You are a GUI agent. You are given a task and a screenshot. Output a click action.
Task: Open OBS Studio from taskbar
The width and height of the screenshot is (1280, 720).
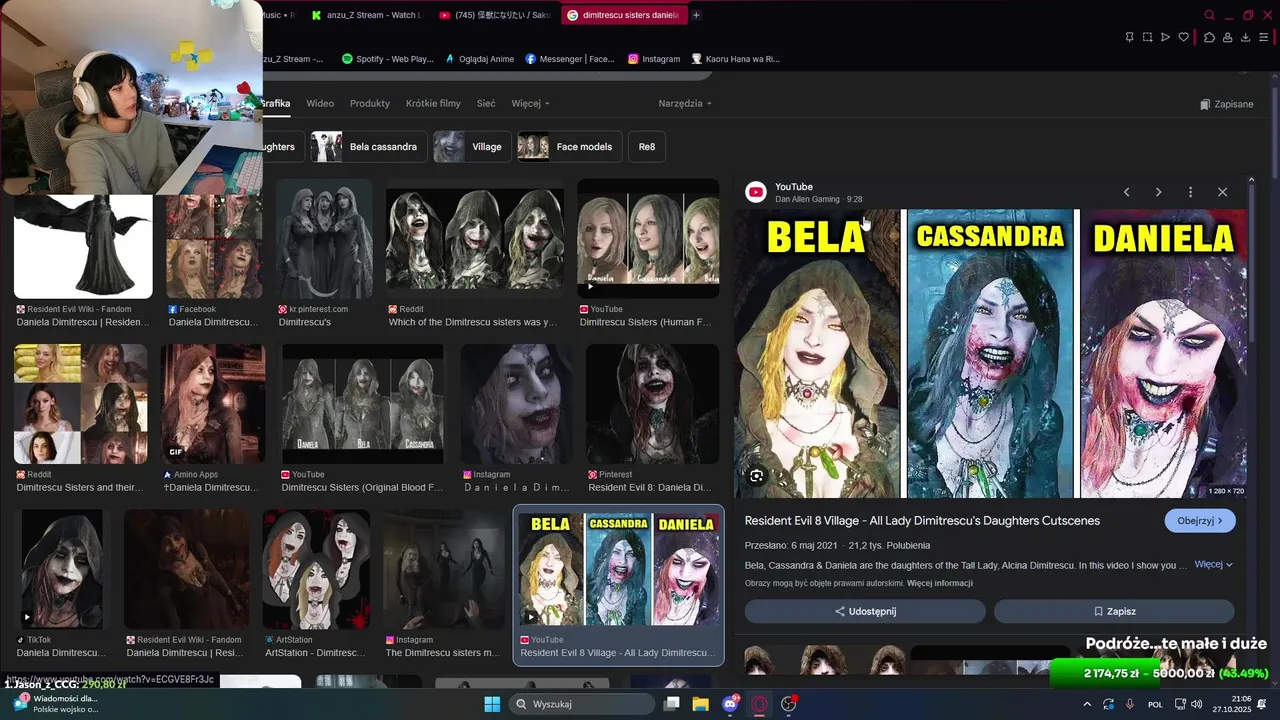pos(788,704)
